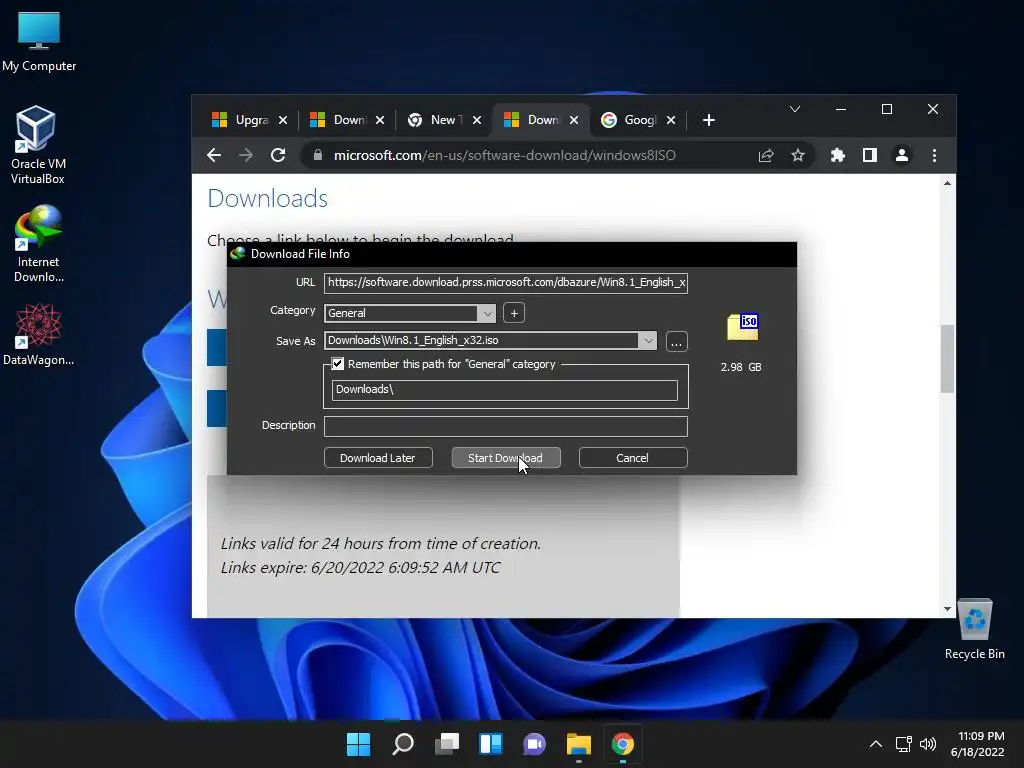Screen dimensions: 1024x768
Task: Browse for save location with ellipsis button
Action: coord(677,342)
